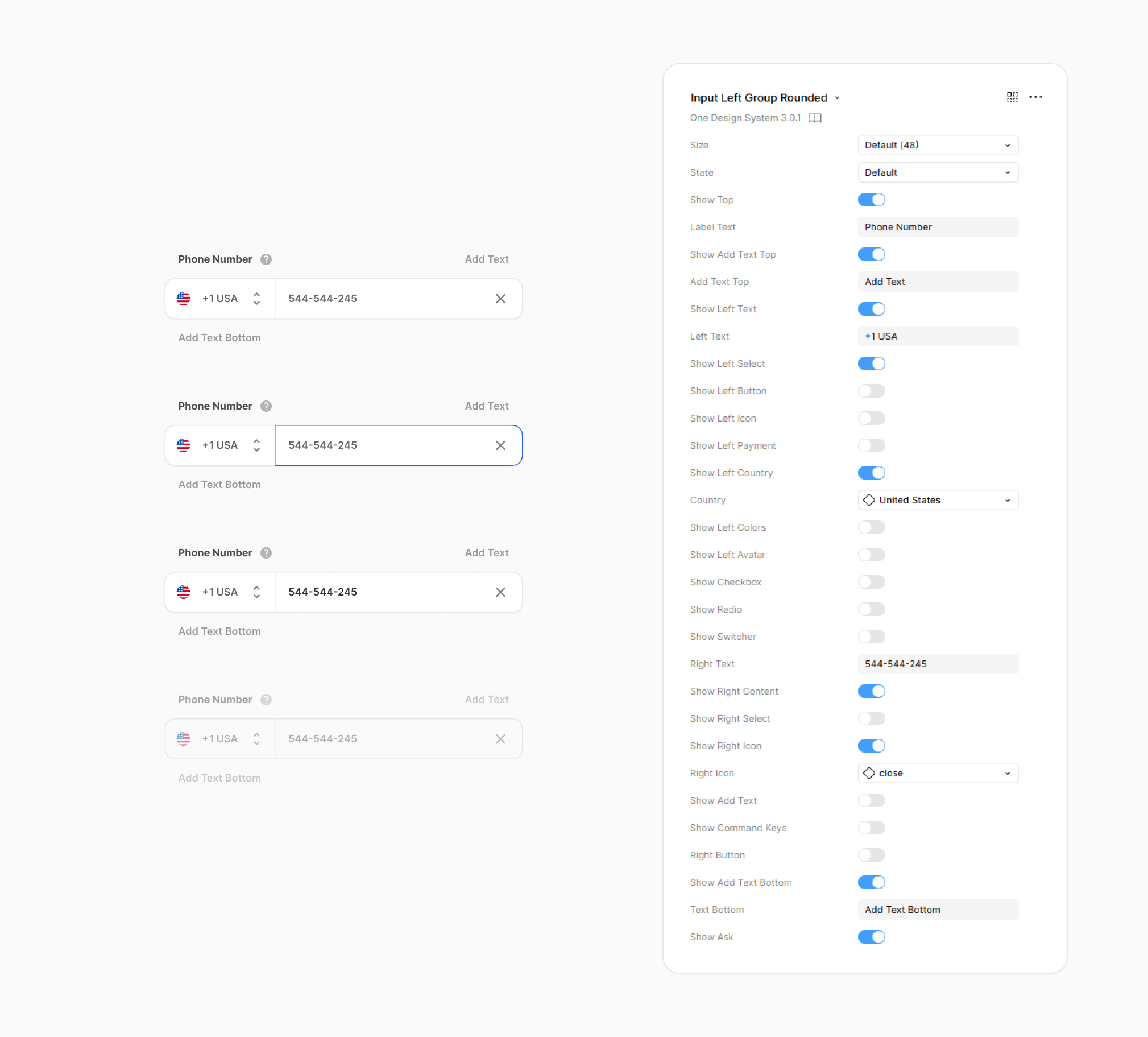Image resolution: width=1148 pixels, height=1037 pixels.
Task: Click the documentation book icon
Action: pyautogui.click(x=815, y=118)
